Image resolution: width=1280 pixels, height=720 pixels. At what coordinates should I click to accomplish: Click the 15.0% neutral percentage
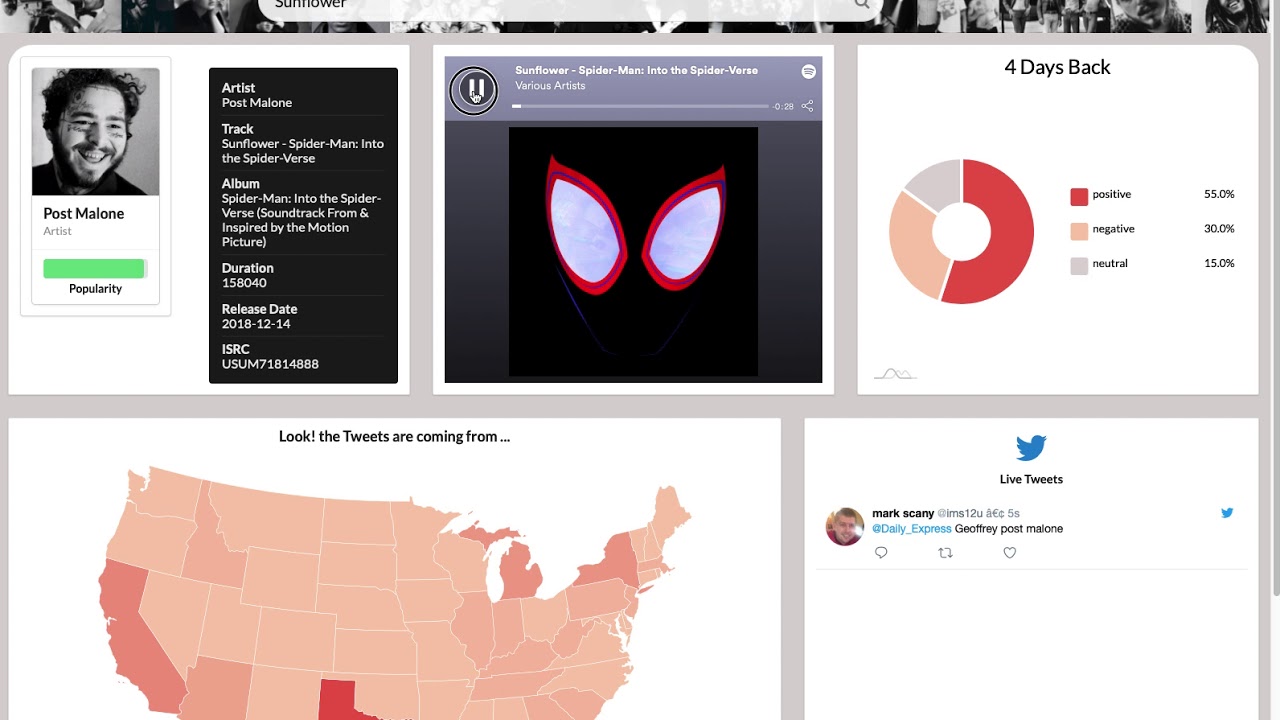[x=1219, y=263]
